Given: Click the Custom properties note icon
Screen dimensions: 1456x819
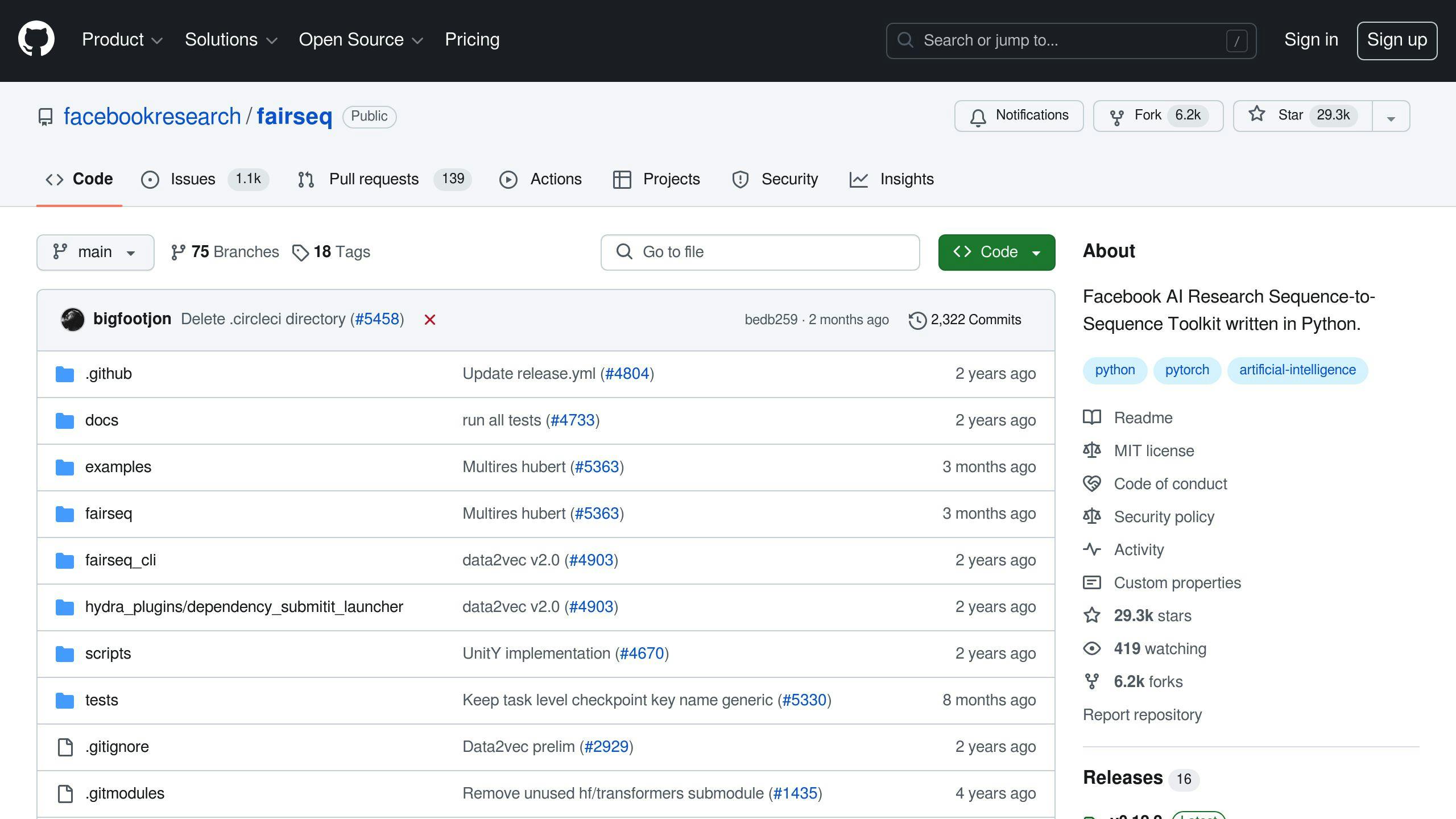Looking at the screenshot, I should (1091, 582).
